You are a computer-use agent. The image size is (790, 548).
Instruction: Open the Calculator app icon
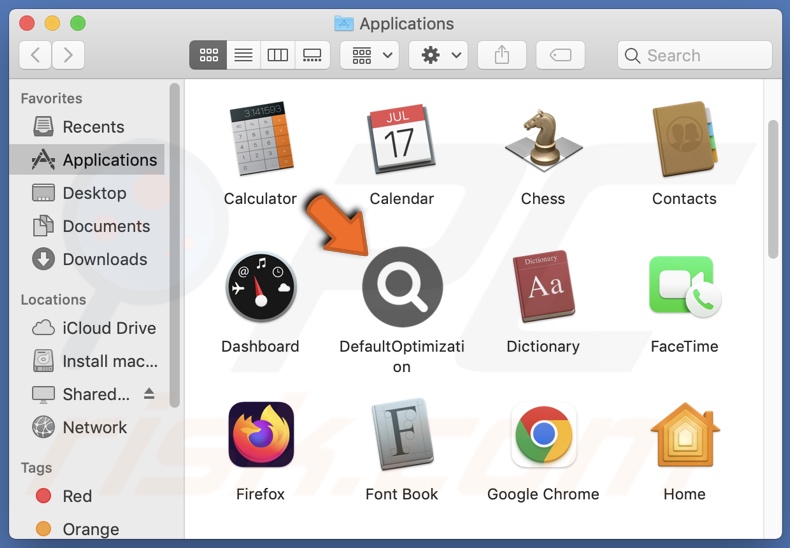tap(261, 139)
